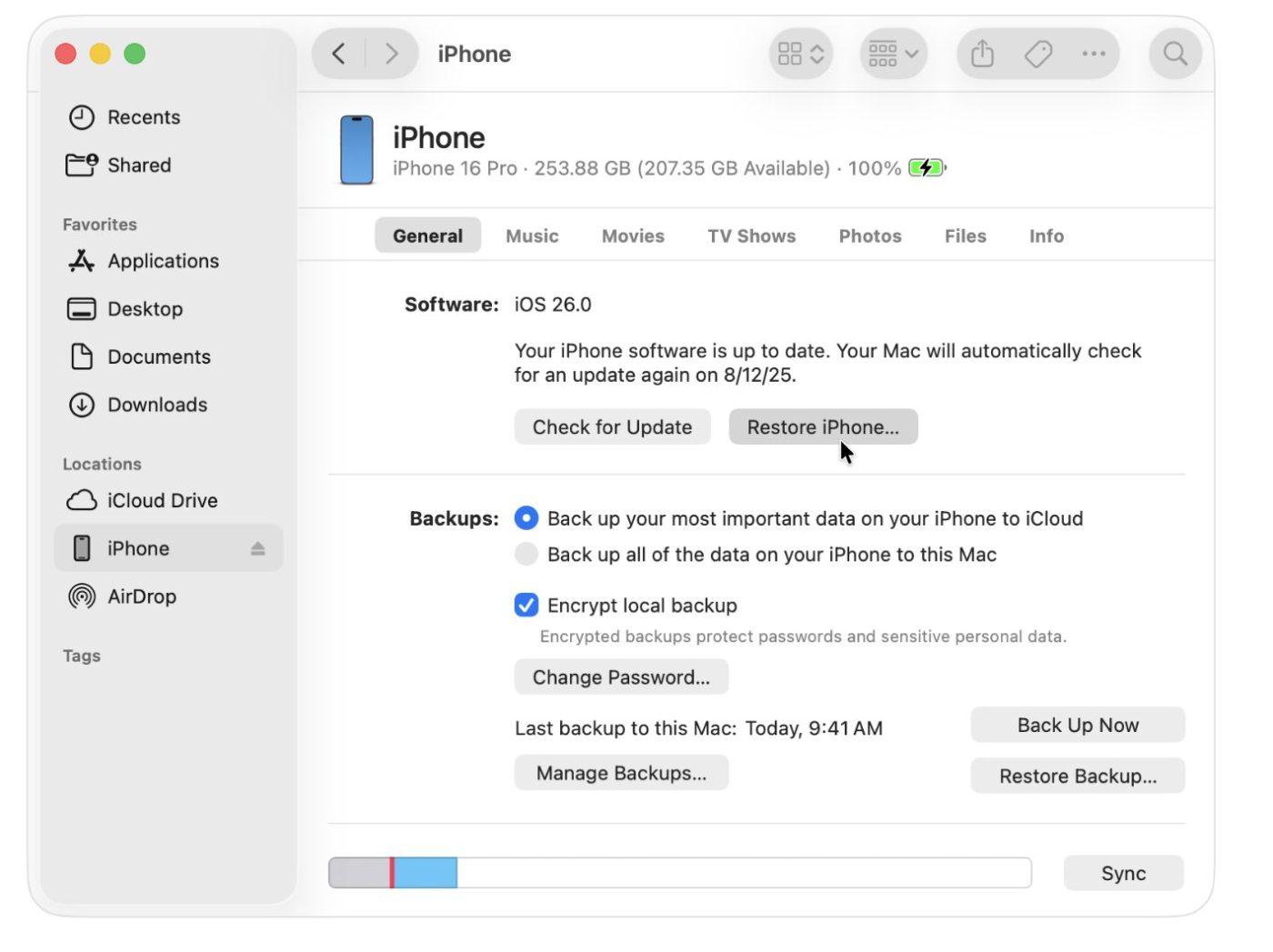
Task: Click the back navigation arrow
Action: coord(338,55)
